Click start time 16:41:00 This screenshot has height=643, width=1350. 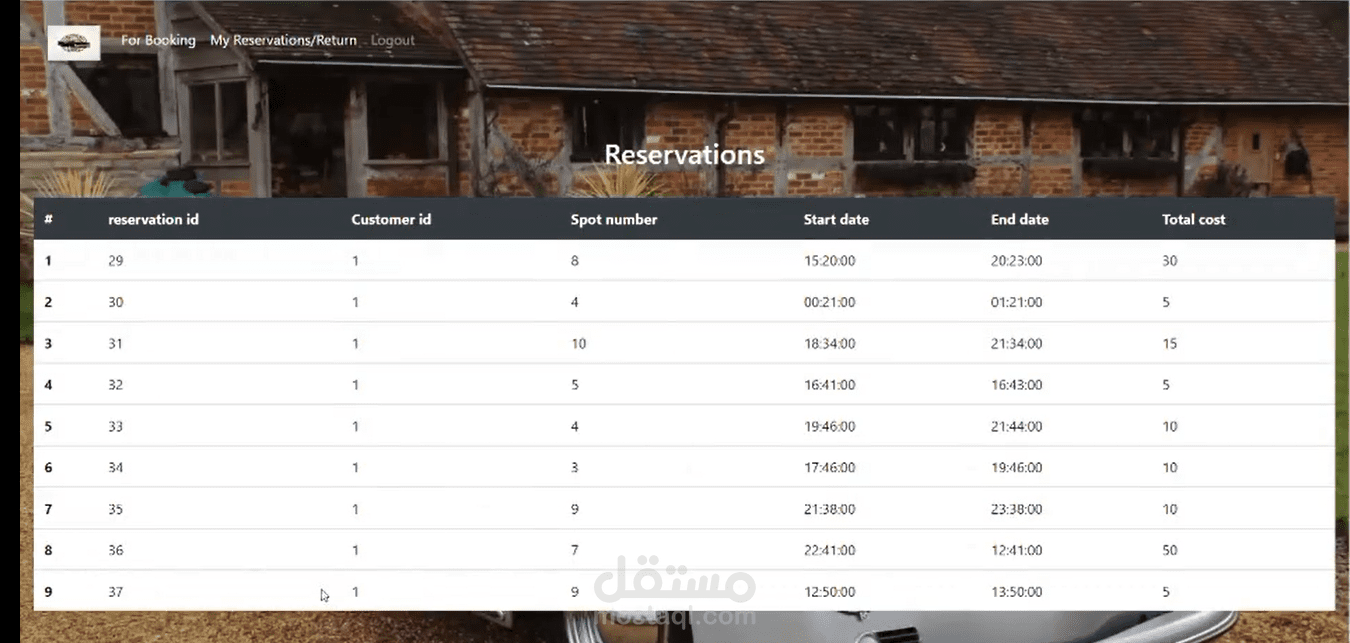click(830, 385)
